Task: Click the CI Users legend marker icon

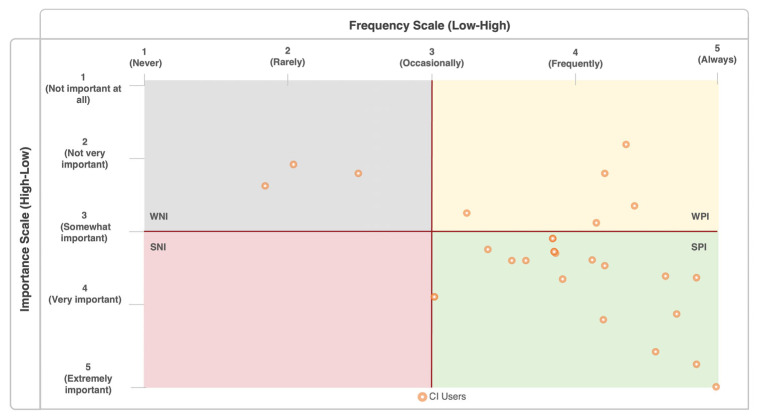Action: 422,397
